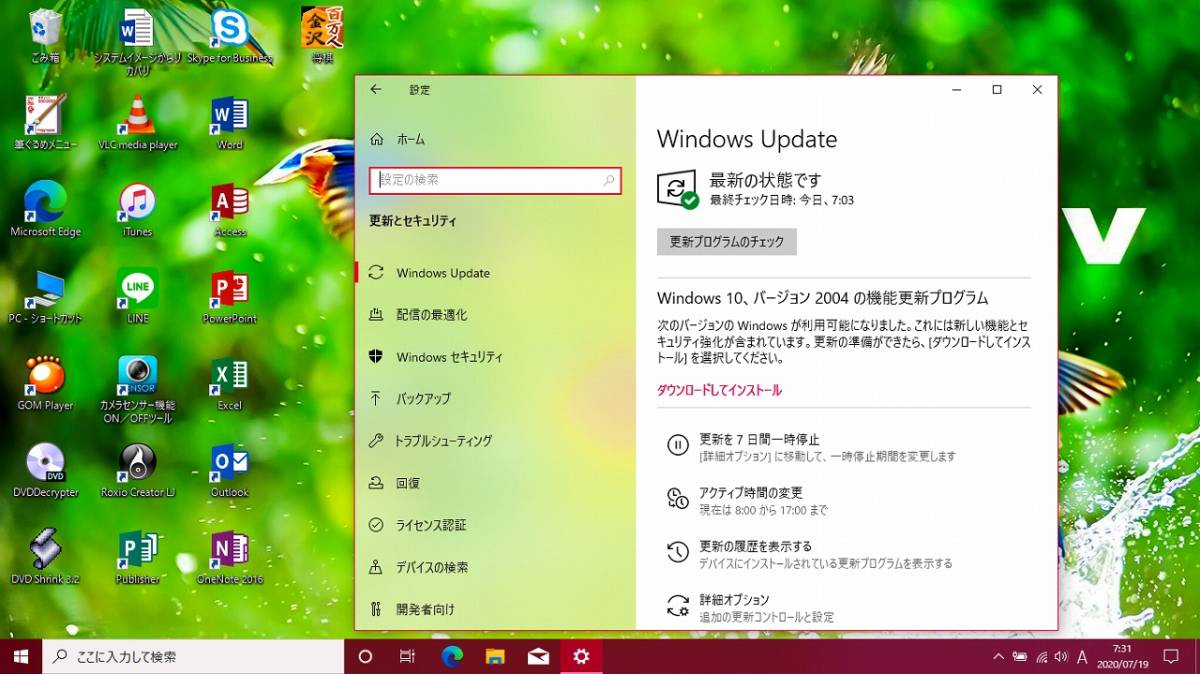Launch LINE from the desktop
Screen dimensions: 1200x674
(137, 296)
